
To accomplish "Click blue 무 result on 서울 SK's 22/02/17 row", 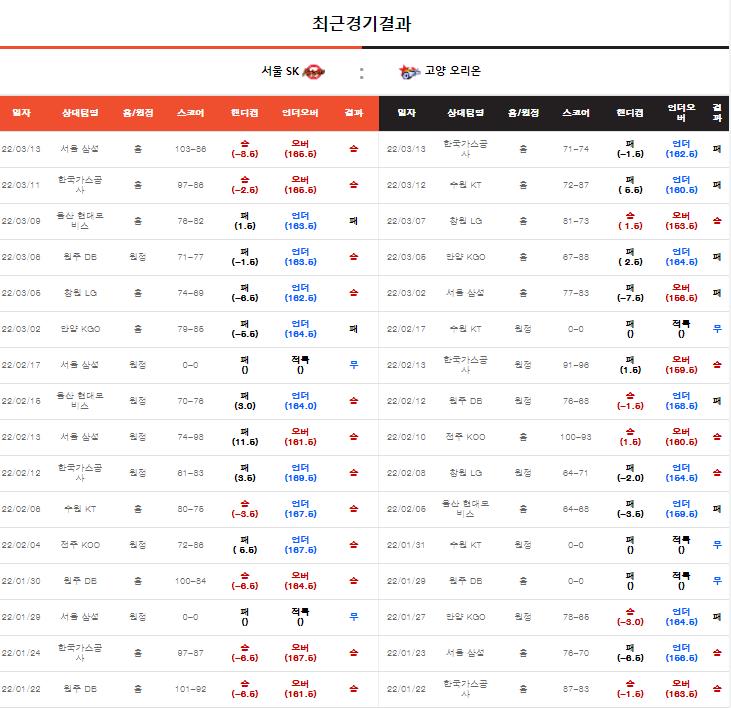I will click(x=353, y=365).
